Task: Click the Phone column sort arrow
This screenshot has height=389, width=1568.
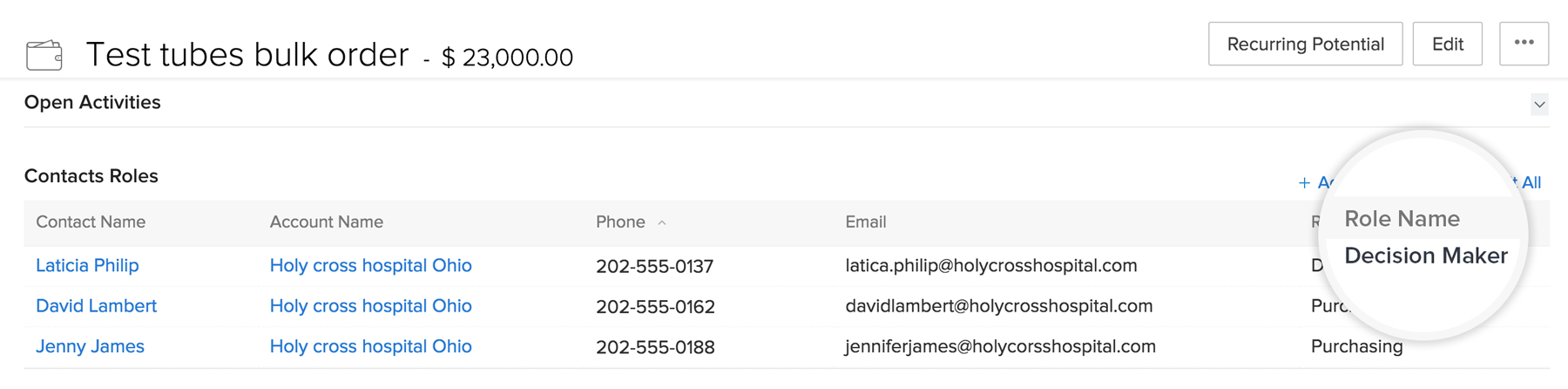Action: coord(662,223)
